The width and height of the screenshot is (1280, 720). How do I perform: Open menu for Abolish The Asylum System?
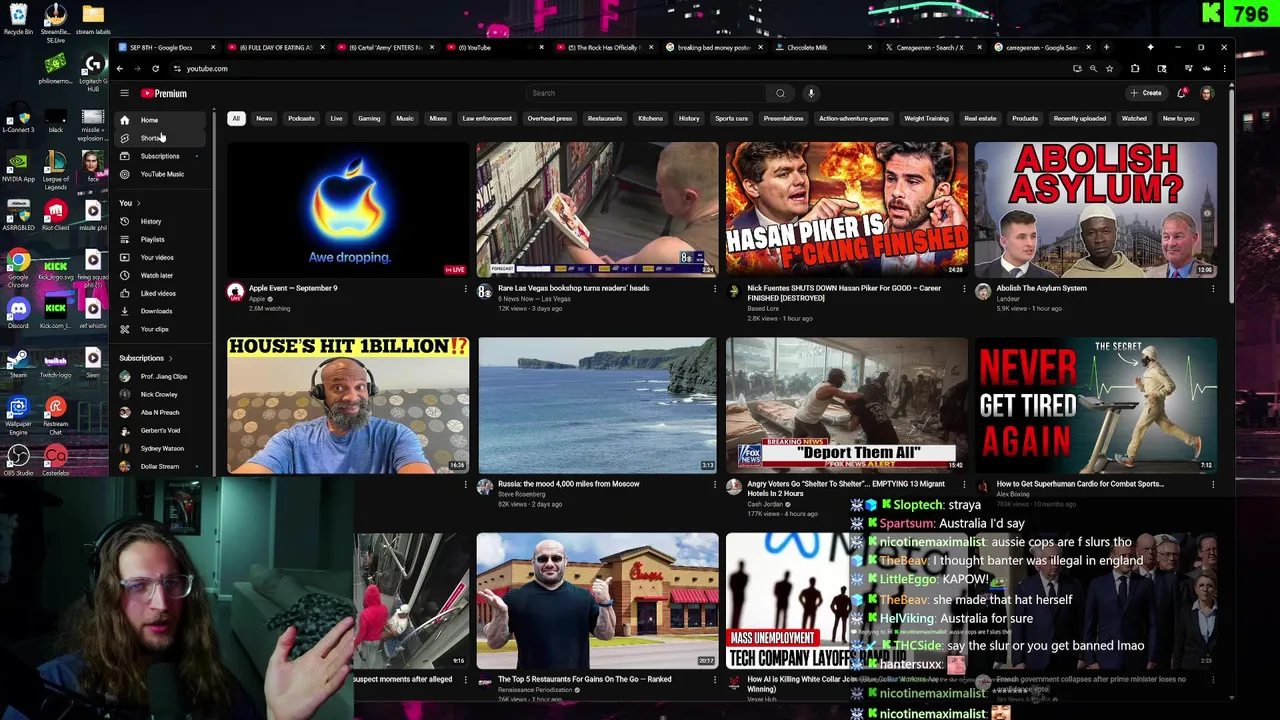coord(1213,289)
